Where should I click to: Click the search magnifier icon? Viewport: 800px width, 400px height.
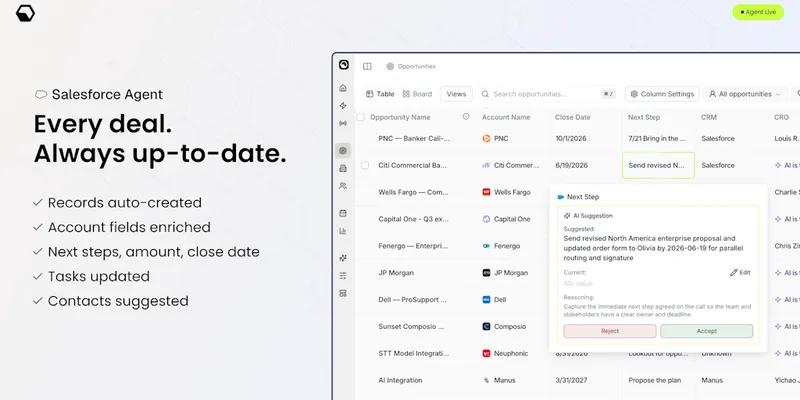coord(485,94)
